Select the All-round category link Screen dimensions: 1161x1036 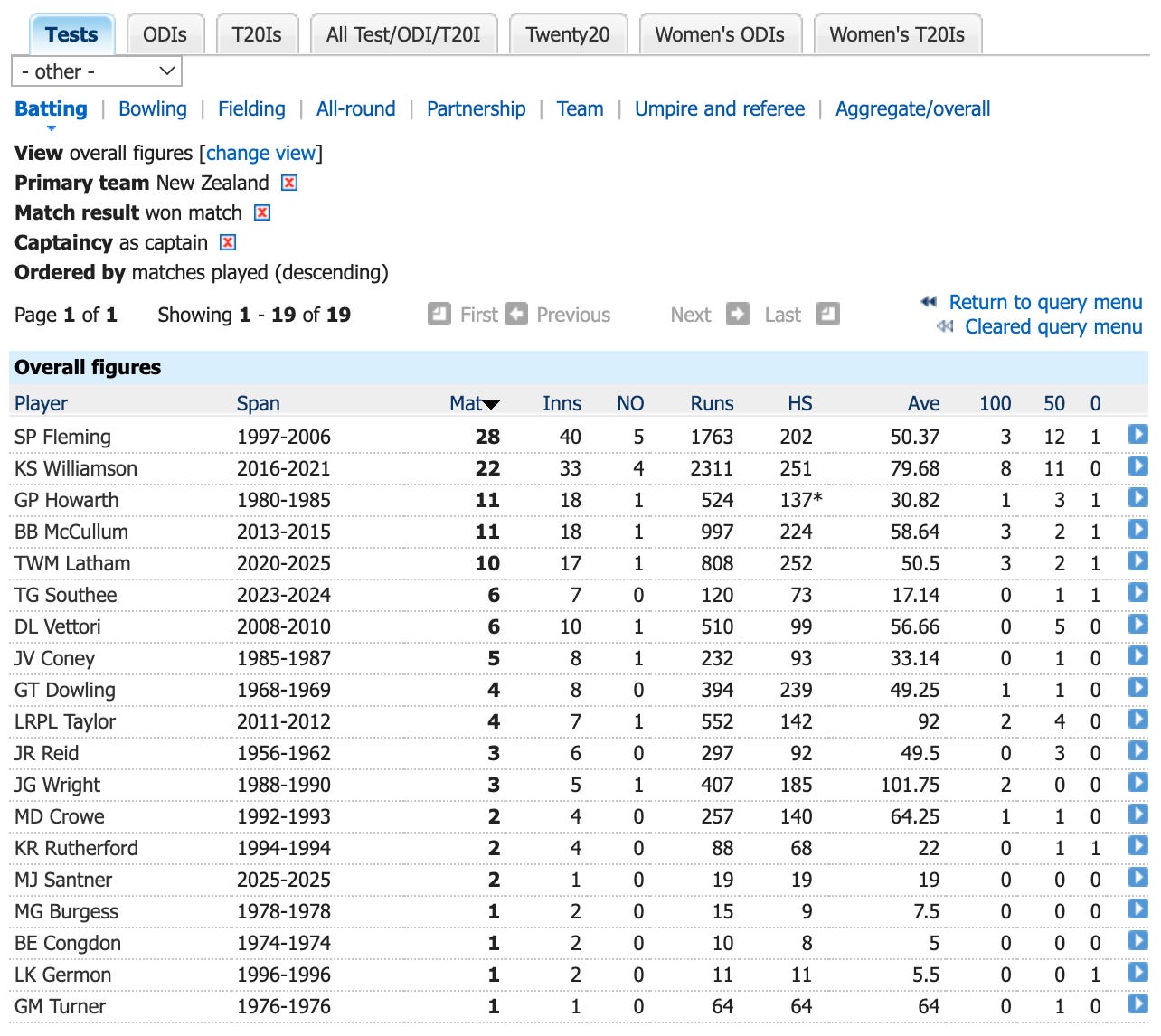tap(356, 108)
